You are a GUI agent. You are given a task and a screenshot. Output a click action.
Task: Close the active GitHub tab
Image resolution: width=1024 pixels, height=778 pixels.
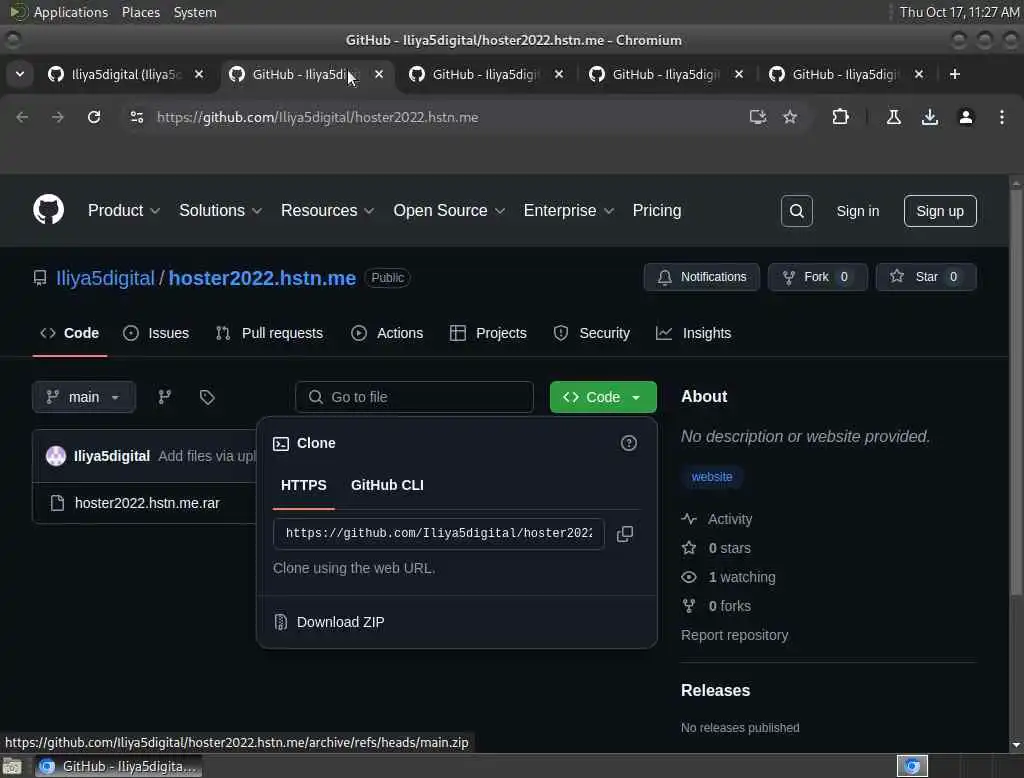coord(379,74)
